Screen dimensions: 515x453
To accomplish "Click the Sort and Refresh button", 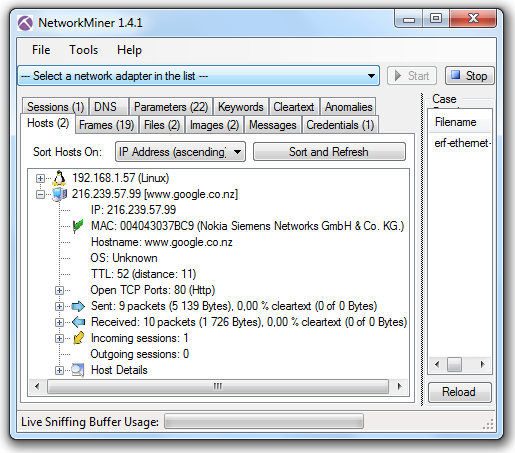I will [329, 152].
